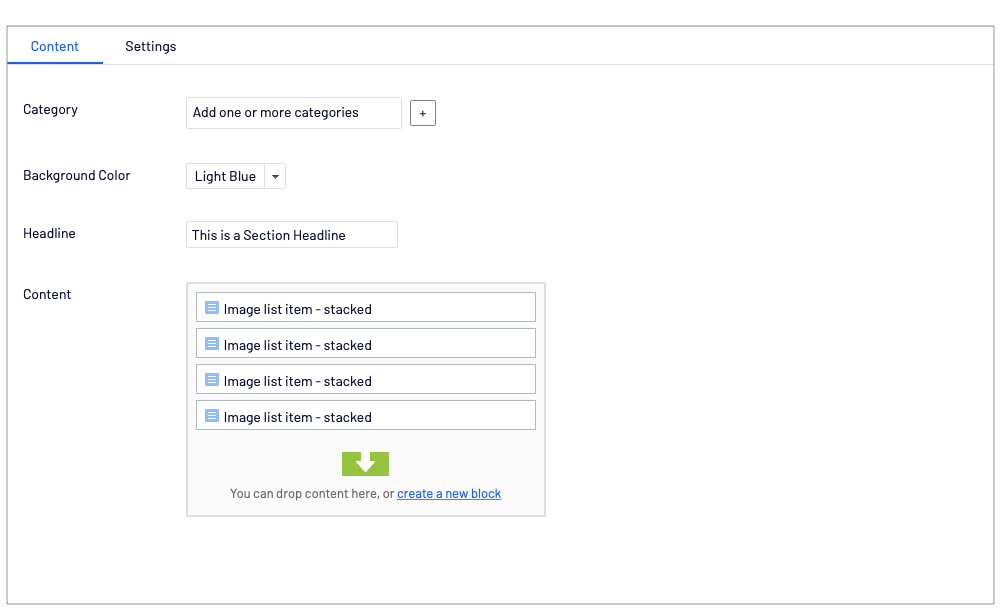Click the green drop-content arrow icon
The width and height of the screenshot is (1000, 610).
(365, 464)
